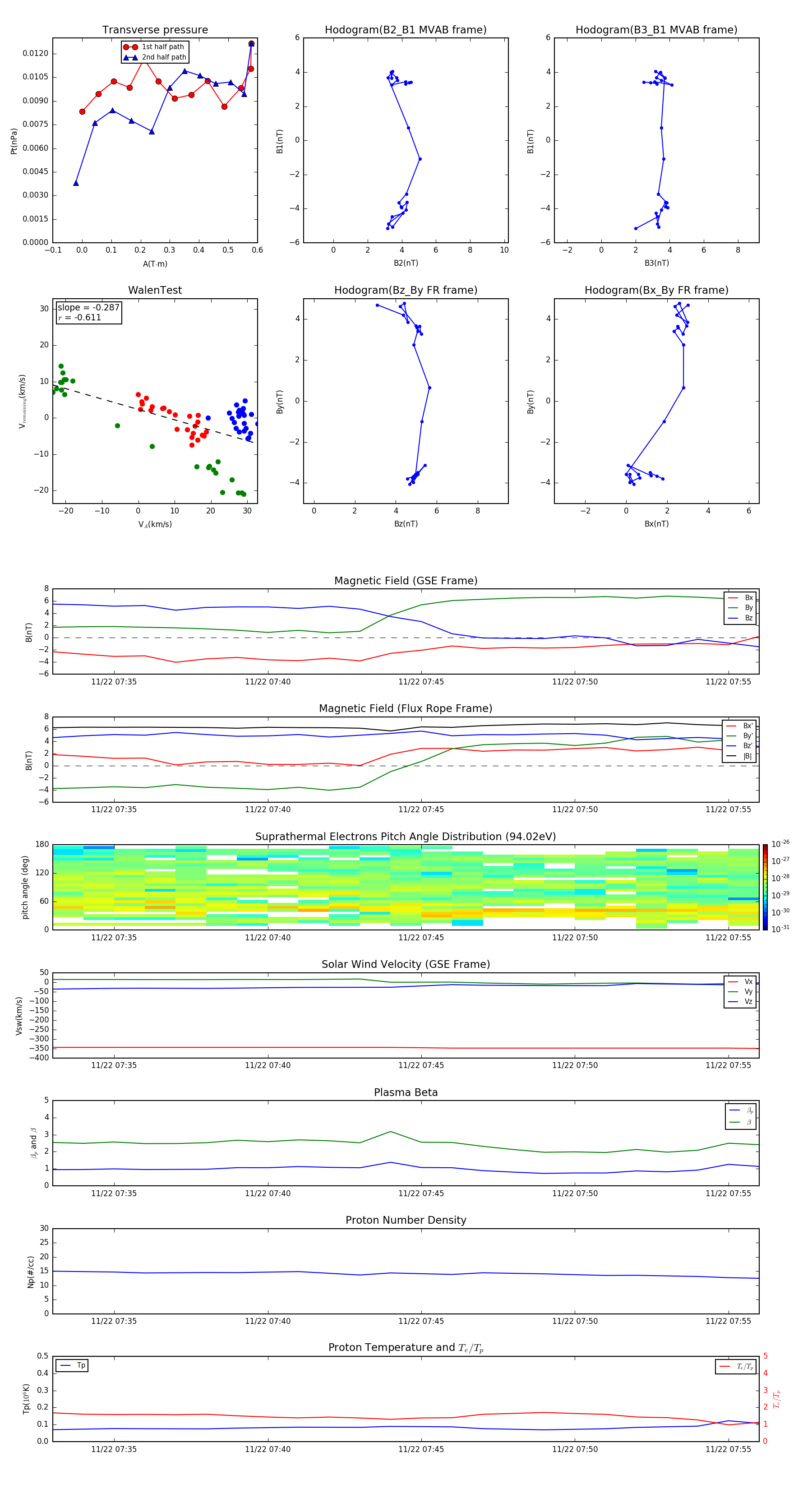The height and width of the screenshot is (1489, 812).
Task: Click the "Np(#/cc)" axis label
Action: point(31,1272)
